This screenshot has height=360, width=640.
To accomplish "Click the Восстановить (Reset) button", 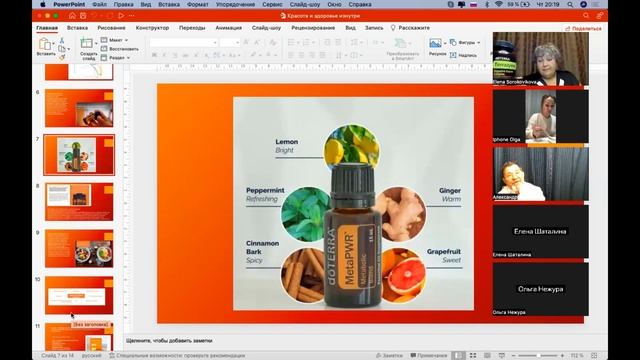I will (120, 49).
